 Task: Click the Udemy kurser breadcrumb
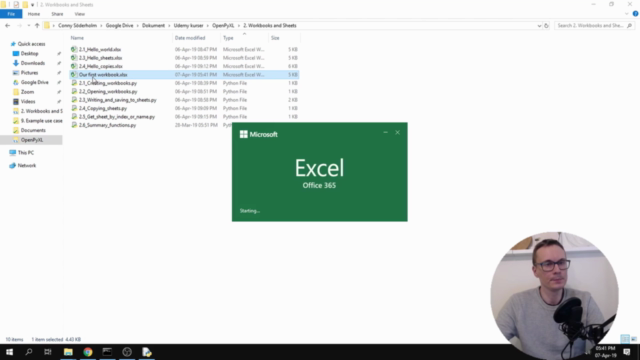[188, 25]
